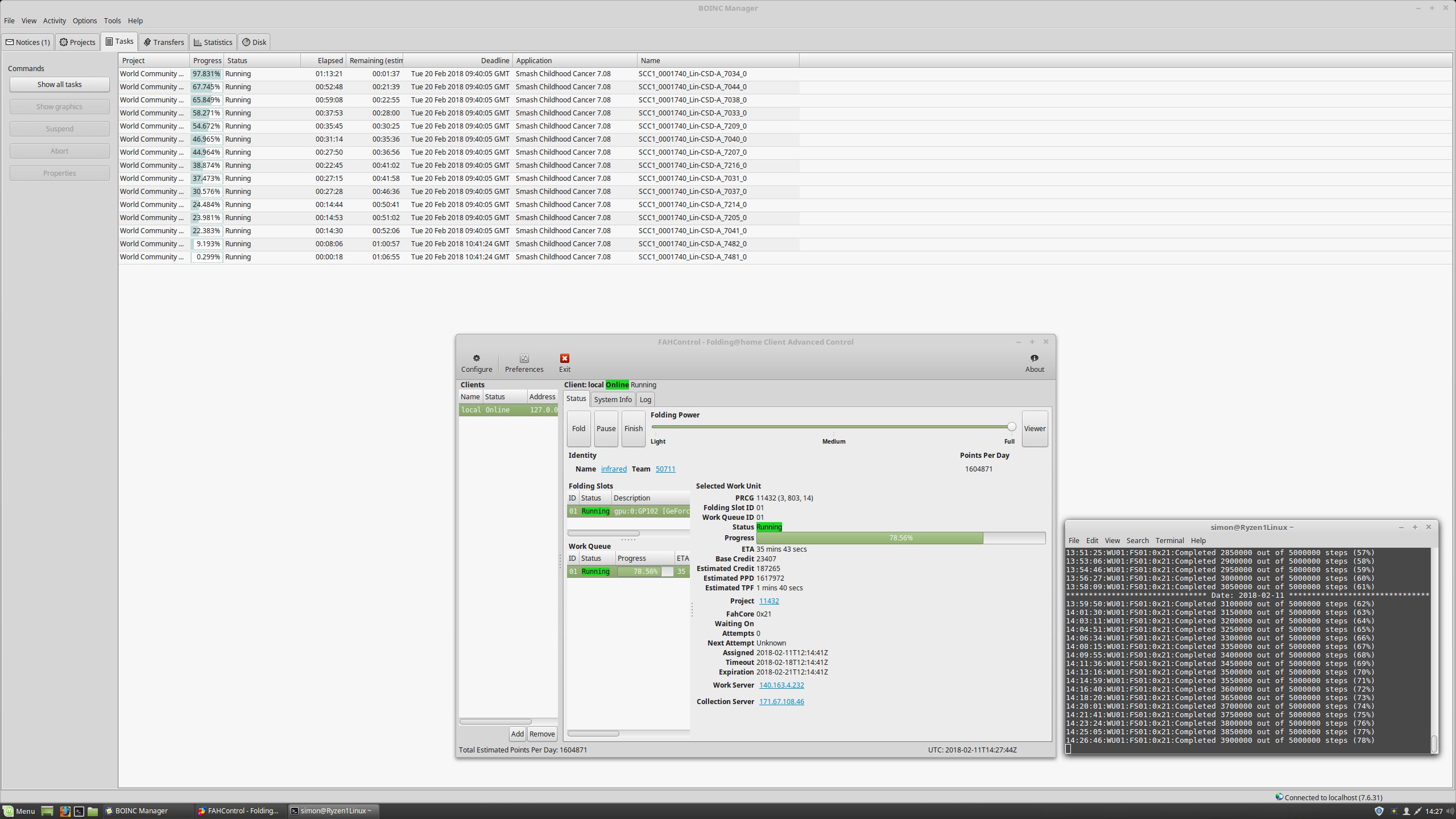Image resolution: width=1456 pixels, height=819 pixels.
Task: Launch Terminal from the panel launcher
Action: point(79,811)
